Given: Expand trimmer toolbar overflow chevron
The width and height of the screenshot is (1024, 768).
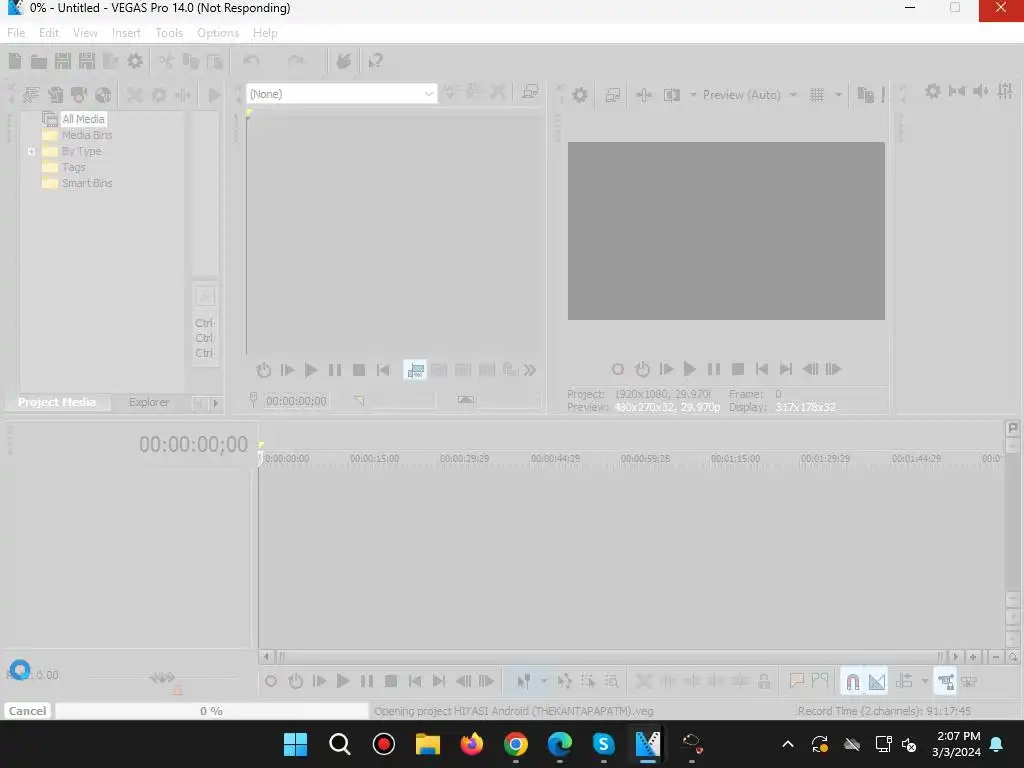Looking at the screenshot, I should tap(530, 370).
